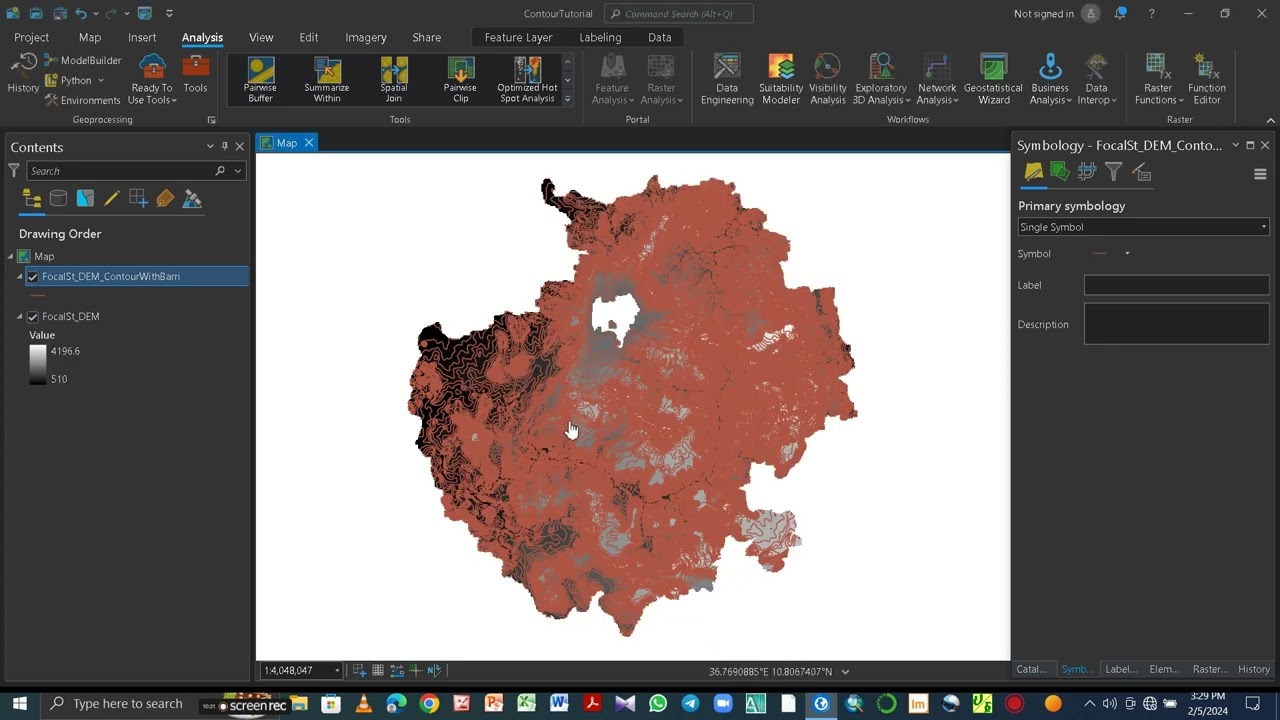Screen dimensions: 1280x720
Task: Switch to the Imagery ribbon tab
Action: 366,37
